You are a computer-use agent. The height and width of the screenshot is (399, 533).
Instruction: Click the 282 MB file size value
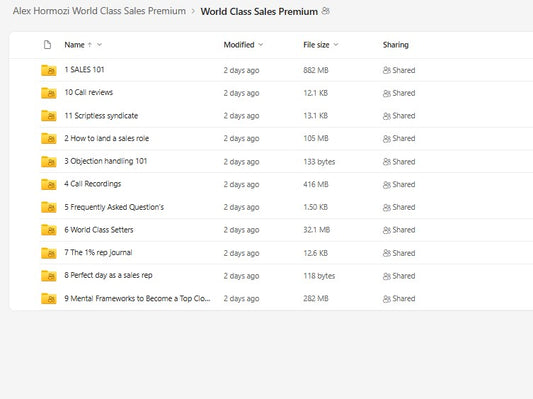click(316, 299)
